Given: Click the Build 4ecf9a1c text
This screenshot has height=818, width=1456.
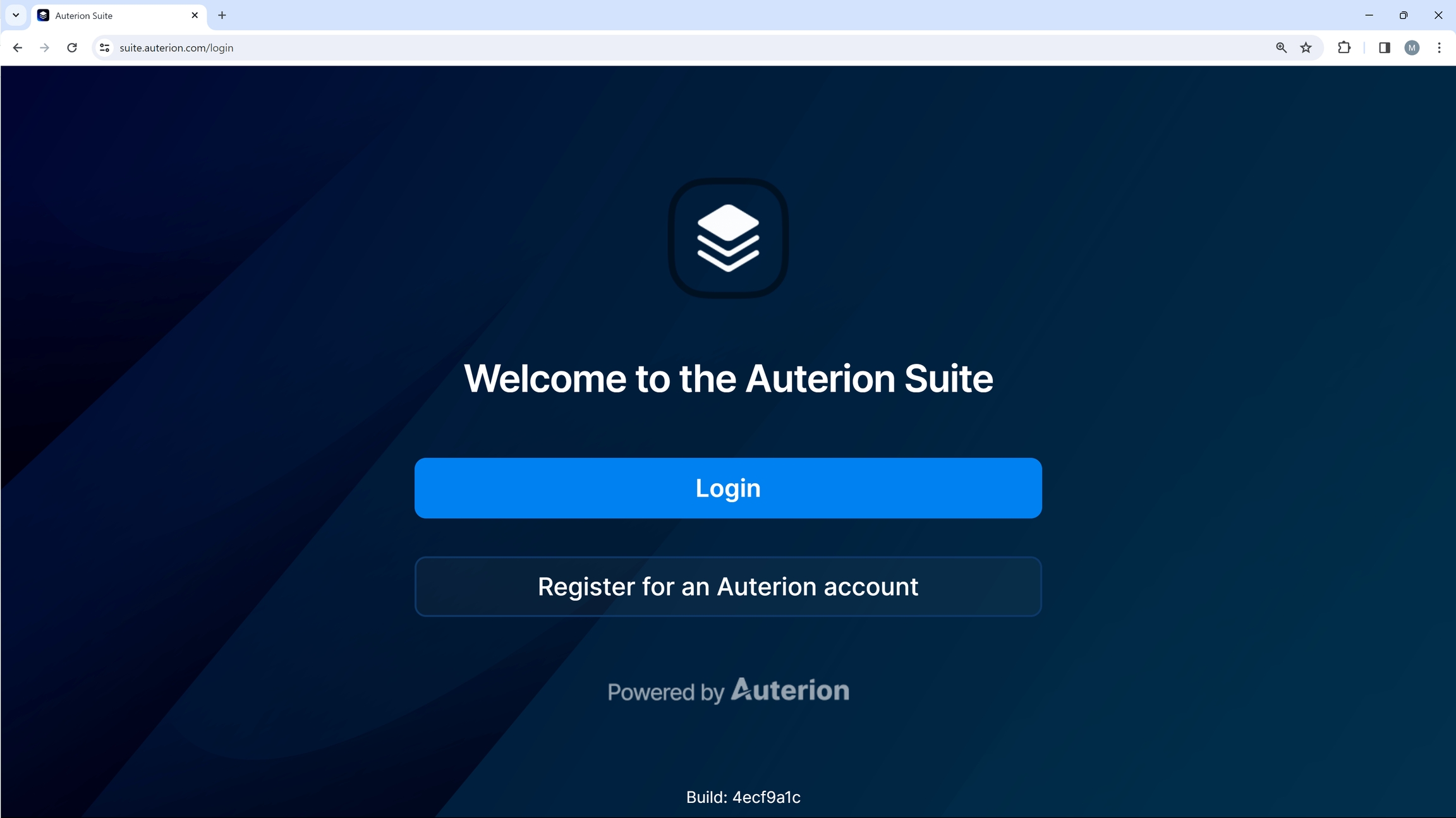Looking at the screenshot, I should 743,797.
